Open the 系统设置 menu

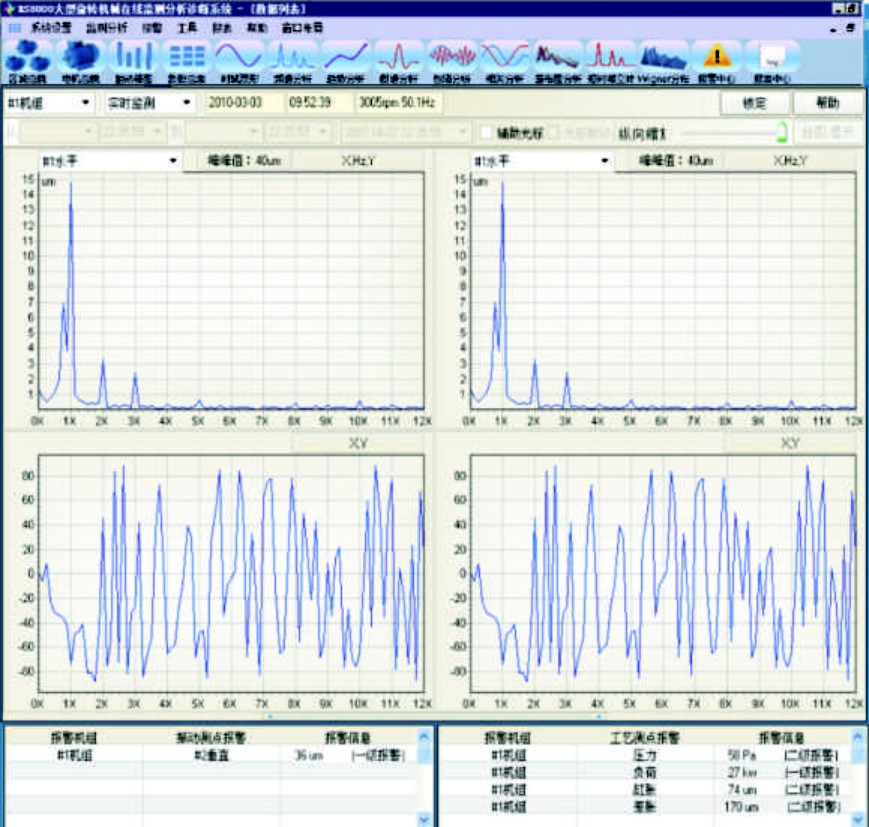[51, 28]
